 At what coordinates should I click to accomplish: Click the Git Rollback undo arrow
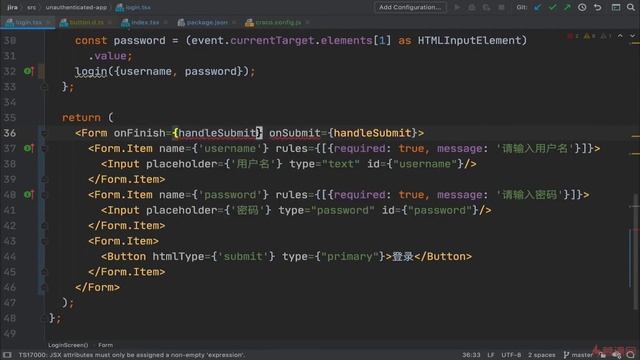[x=598, y=7]
